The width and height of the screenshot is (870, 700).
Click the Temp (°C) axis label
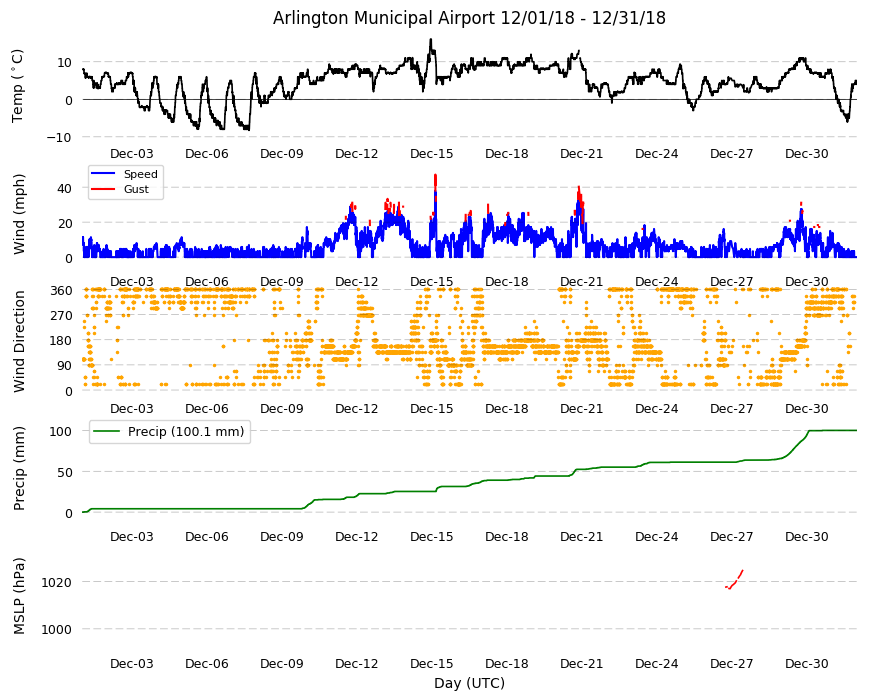(x=18, y=86)
